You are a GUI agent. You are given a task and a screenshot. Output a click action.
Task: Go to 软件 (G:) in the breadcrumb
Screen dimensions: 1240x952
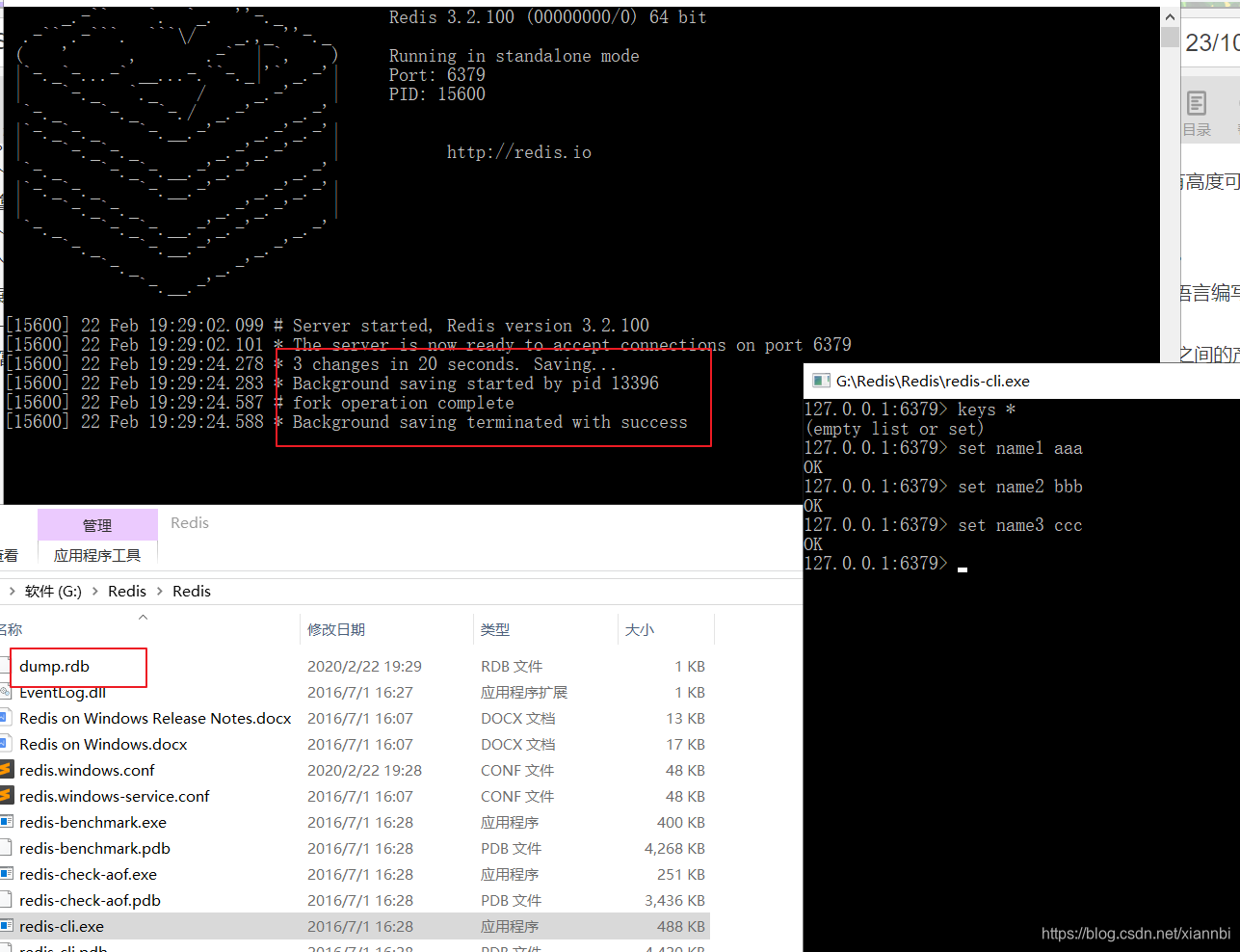point(53,592)
